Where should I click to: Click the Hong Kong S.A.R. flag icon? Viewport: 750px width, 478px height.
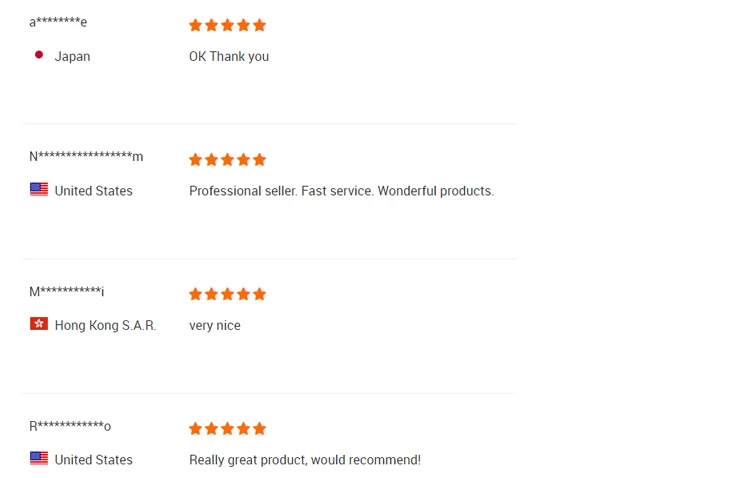point(39,324)
